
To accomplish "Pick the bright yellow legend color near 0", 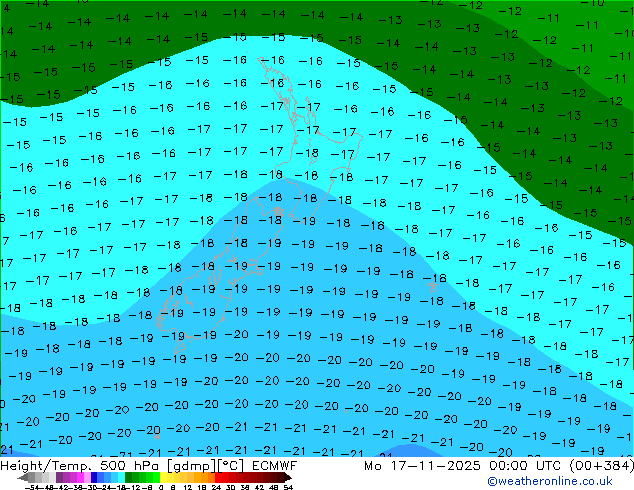I will tap(163, 477).
